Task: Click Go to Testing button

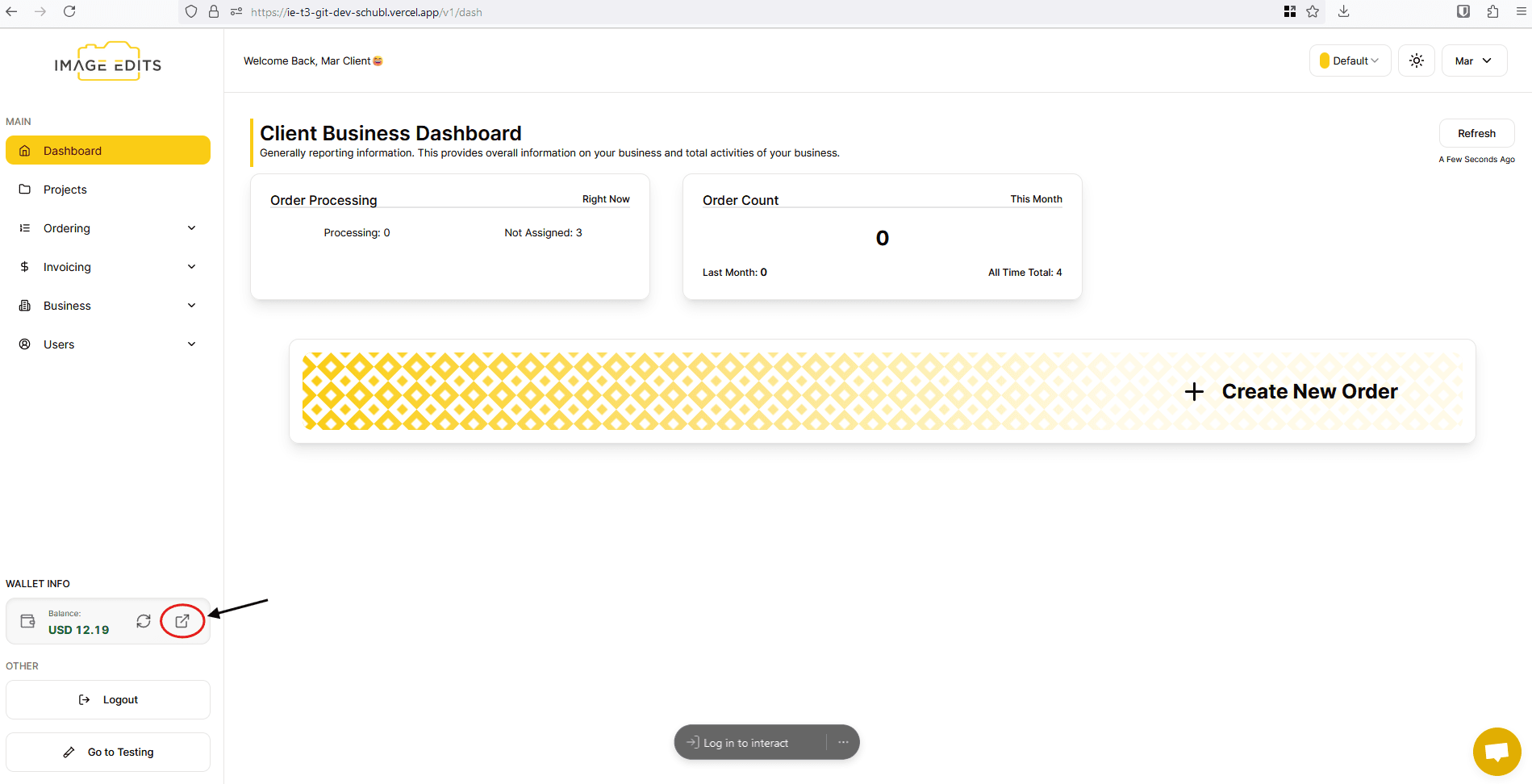Action: click(x=108, y=752)
